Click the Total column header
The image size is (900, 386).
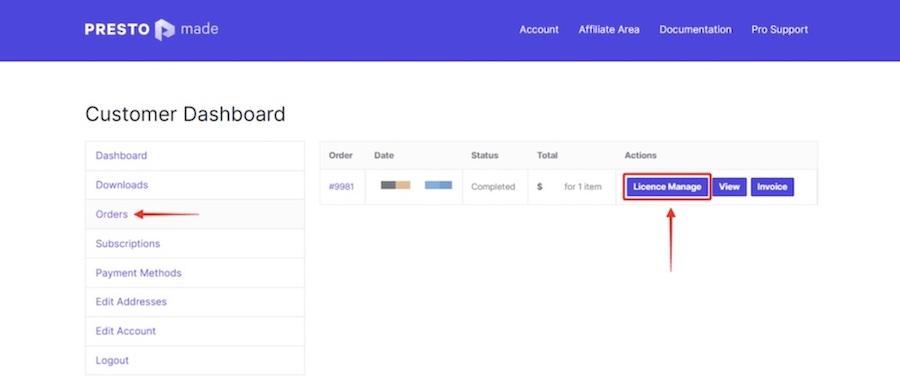click(547, 156)
